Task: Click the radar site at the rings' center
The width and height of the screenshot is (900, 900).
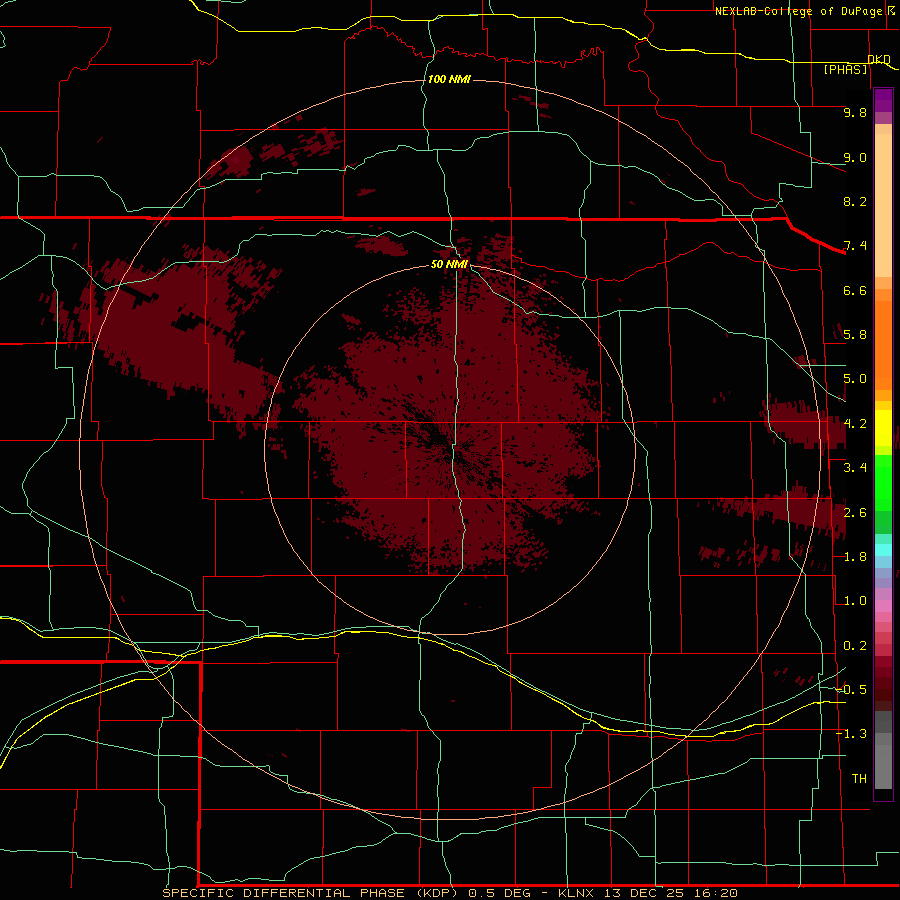Action: (x=450, y=449)
